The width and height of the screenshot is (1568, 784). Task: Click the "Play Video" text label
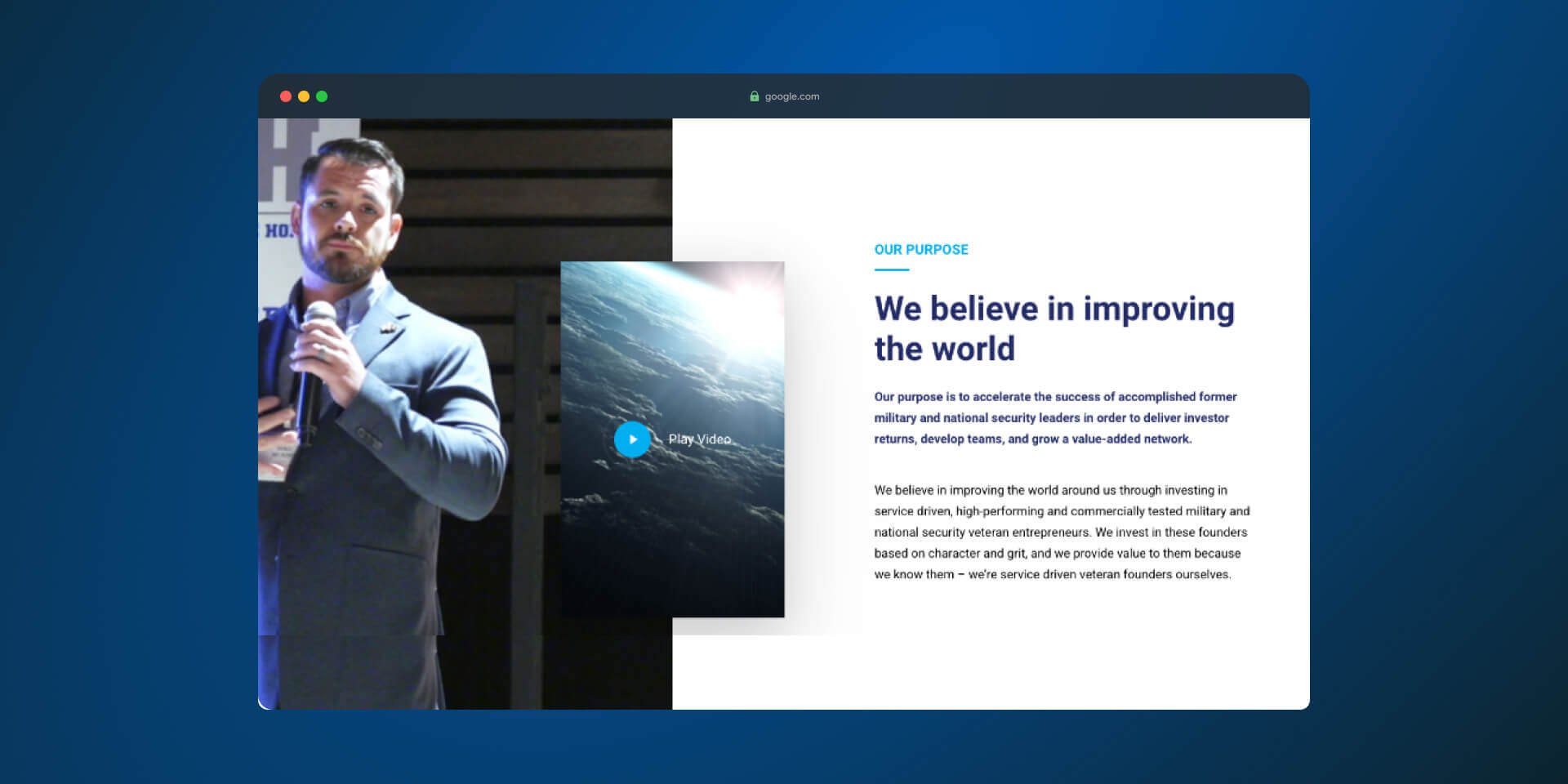[x=699, y=439]
